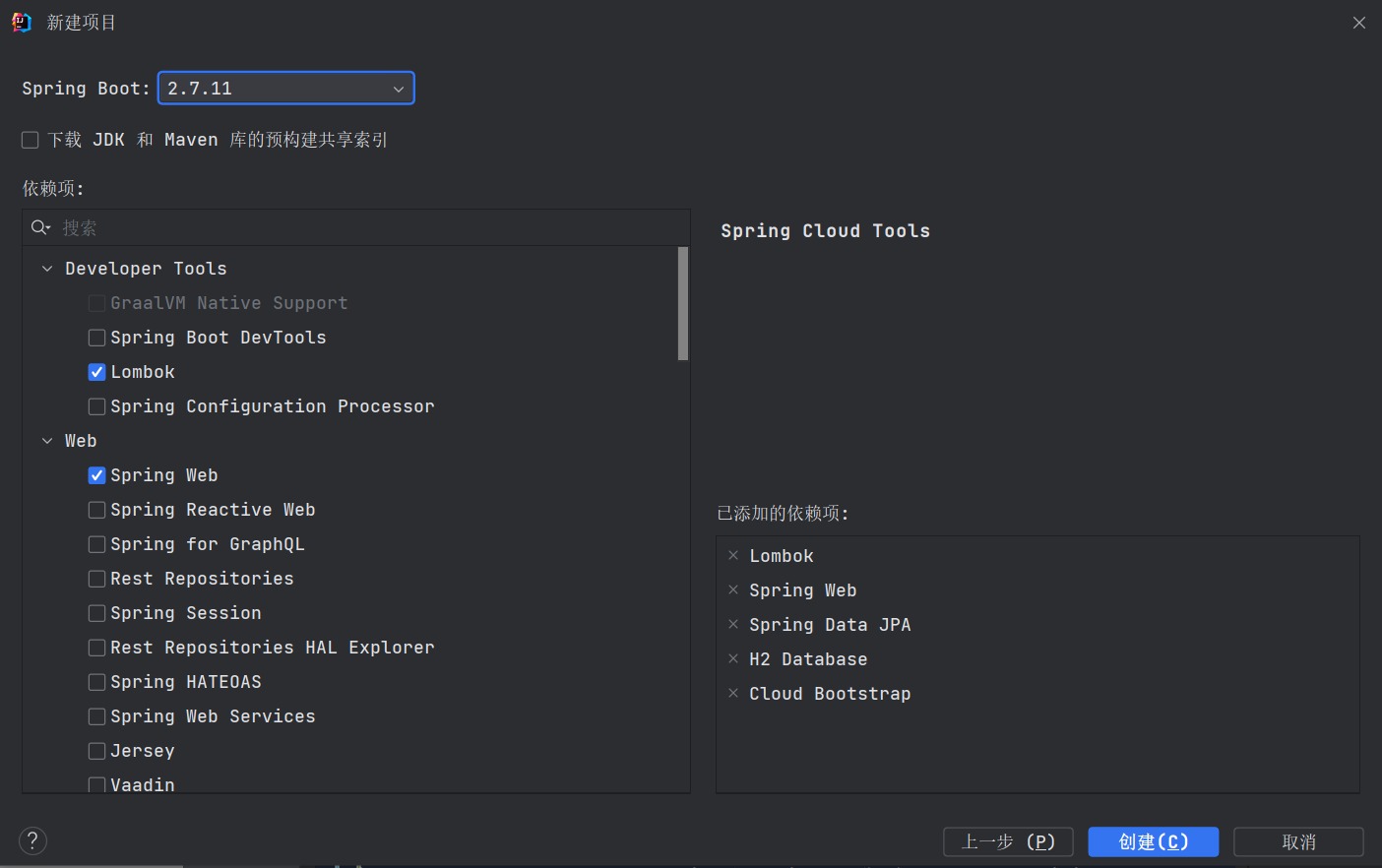Select the Web tree row label
Viewport: 1382px width, 868px height.
tap(81, 441)
